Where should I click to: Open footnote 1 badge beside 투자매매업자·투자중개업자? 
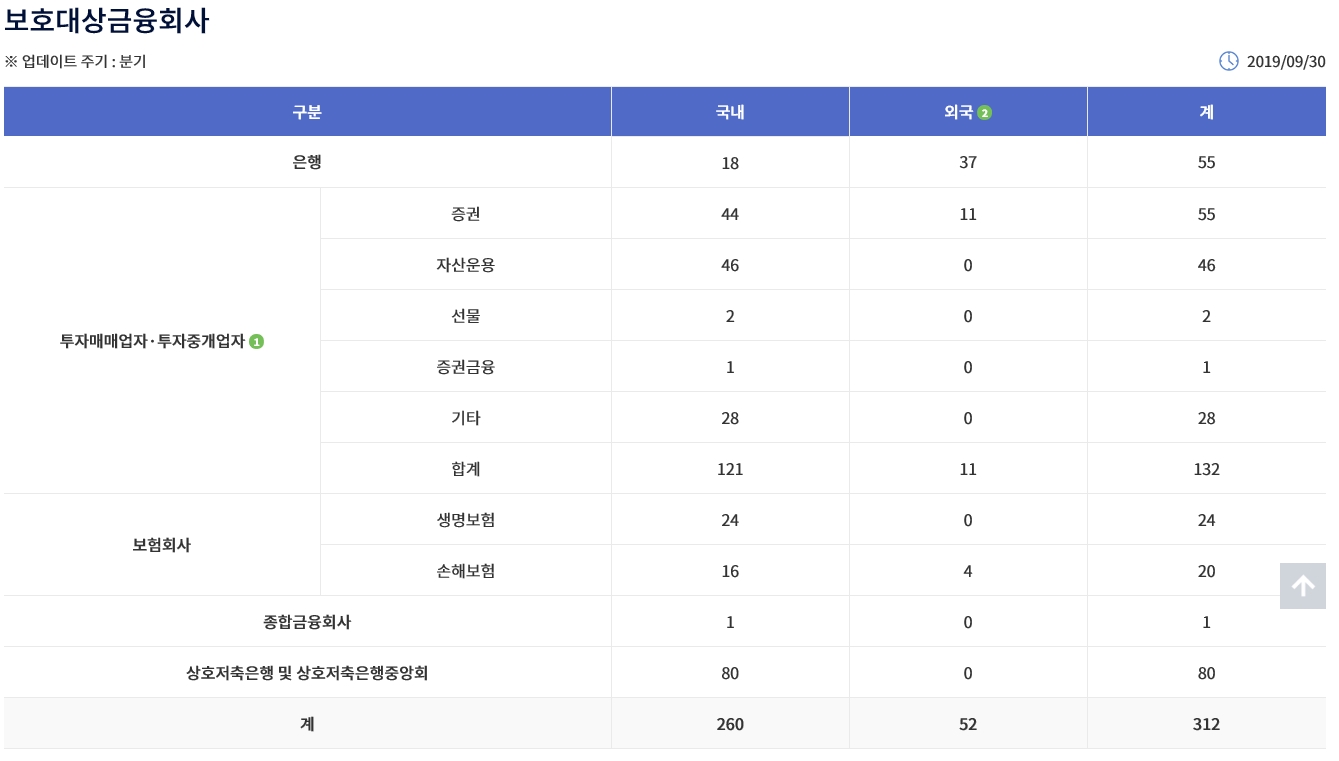tap(257, 342)
